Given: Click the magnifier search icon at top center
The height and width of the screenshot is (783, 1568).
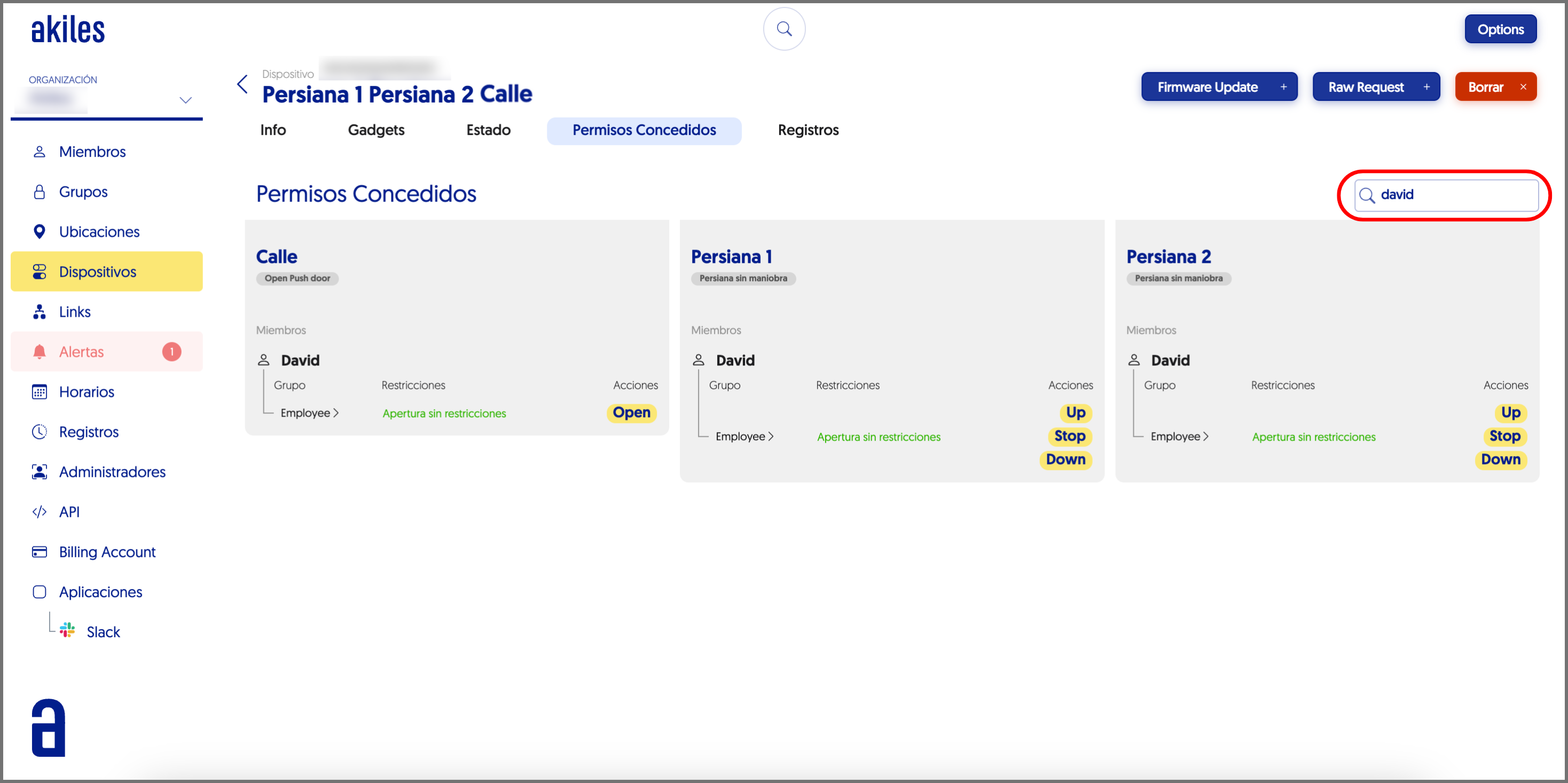Looking at the screenshot, I should 784,29.
